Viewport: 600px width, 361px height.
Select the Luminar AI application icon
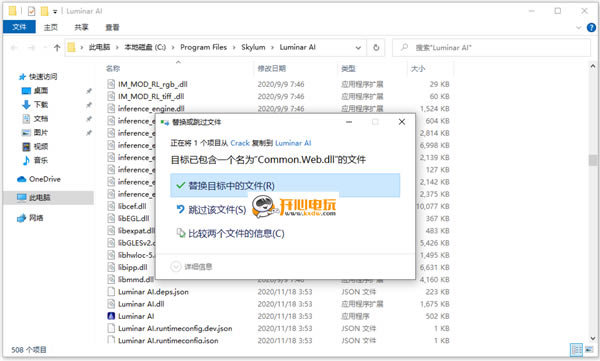coord(111,316)
